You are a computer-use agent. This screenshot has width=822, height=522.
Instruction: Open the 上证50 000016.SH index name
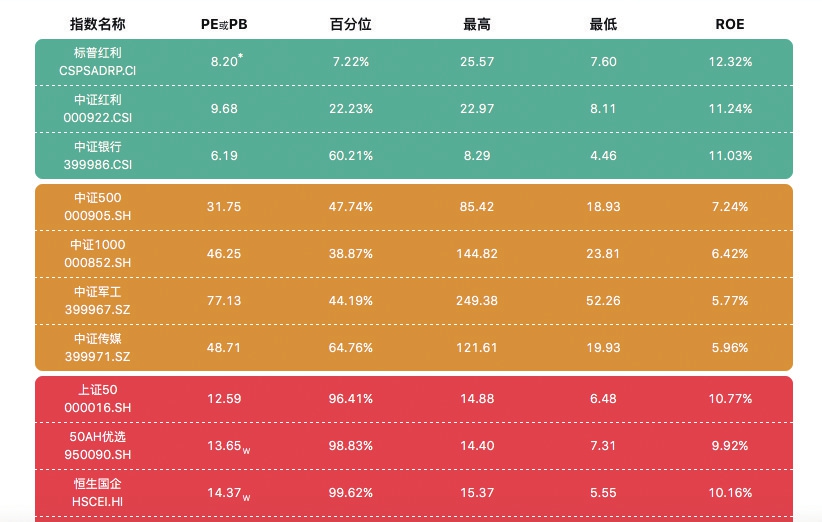(x=98, y=398)
